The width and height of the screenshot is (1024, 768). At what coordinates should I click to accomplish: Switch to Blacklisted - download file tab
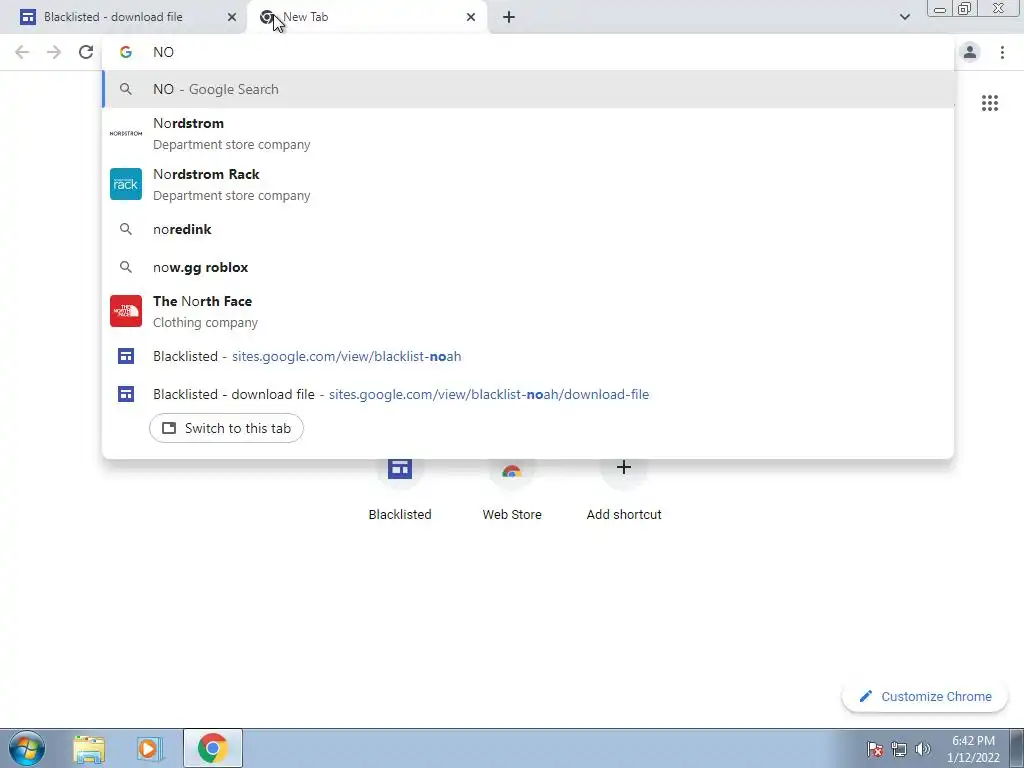[x=123, y=17]
